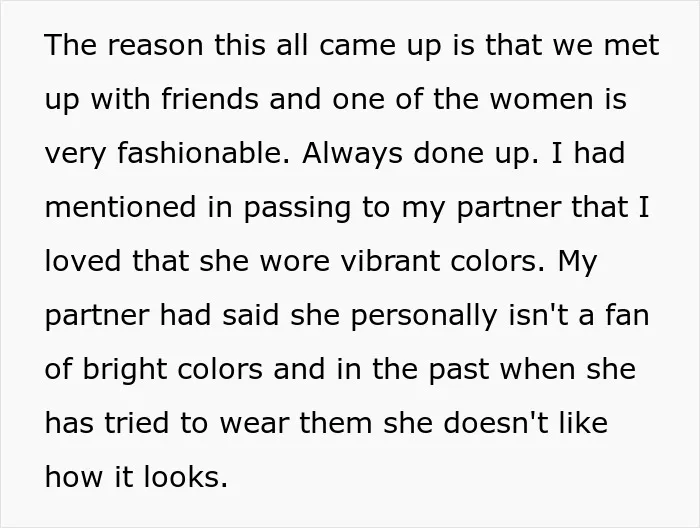Place cursor on the word "personally"
The width and height of the screenshot is (700, 528).
[424, 316]
